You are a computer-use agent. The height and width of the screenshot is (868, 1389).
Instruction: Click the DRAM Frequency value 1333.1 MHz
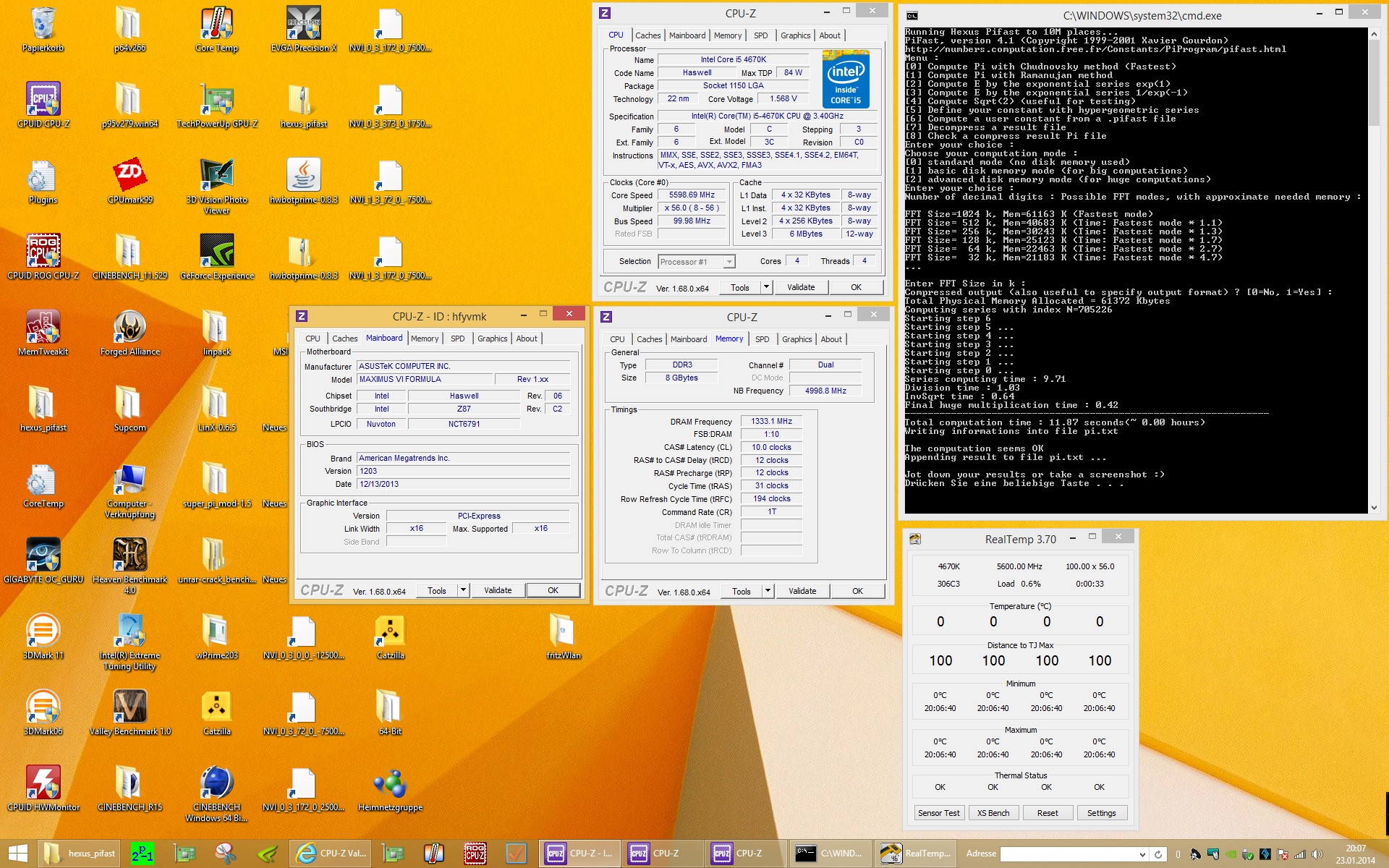771,421
